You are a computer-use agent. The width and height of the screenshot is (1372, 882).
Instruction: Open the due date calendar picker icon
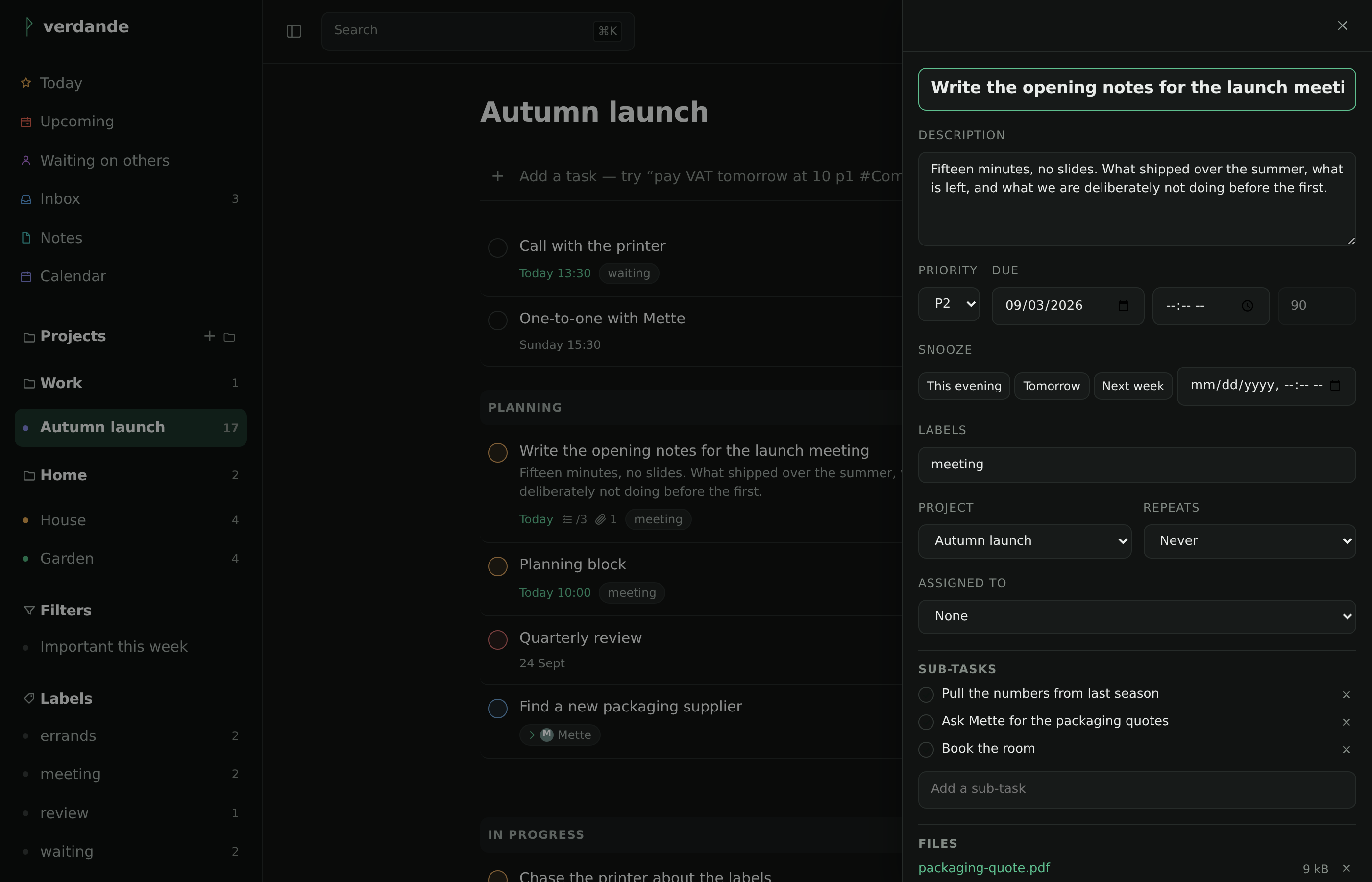(1123, 306)
